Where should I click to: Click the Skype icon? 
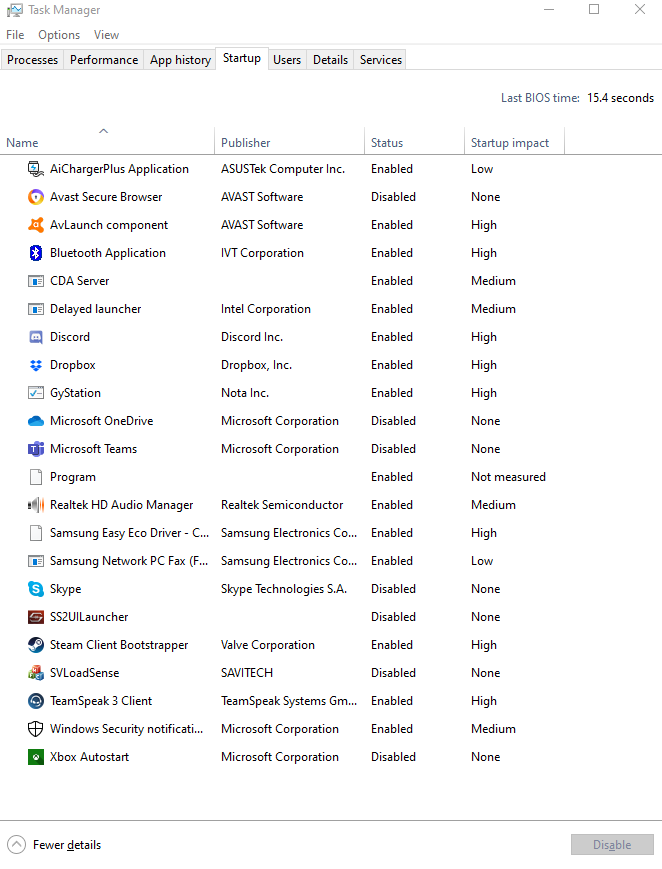tap(35, 589)
